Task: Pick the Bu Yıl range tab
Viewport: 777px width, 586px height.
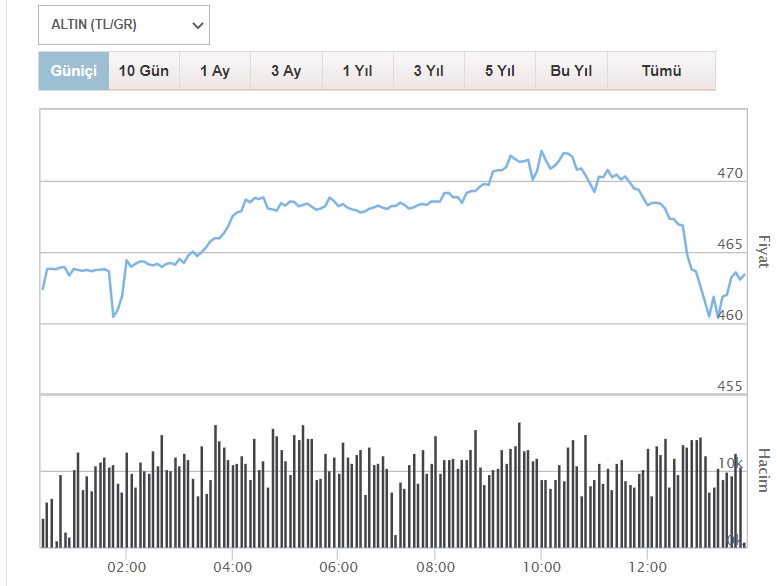Action: 571,71
